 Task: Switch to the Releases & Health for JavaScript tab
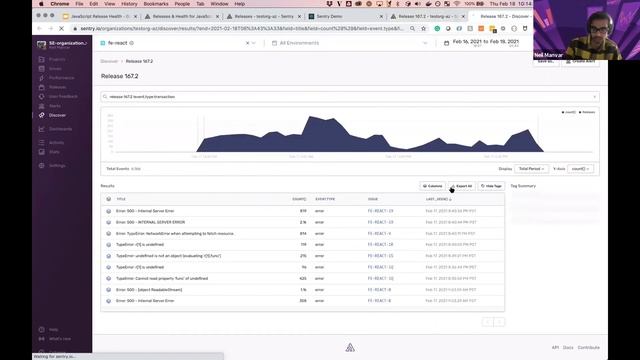[x=182, y=16]
